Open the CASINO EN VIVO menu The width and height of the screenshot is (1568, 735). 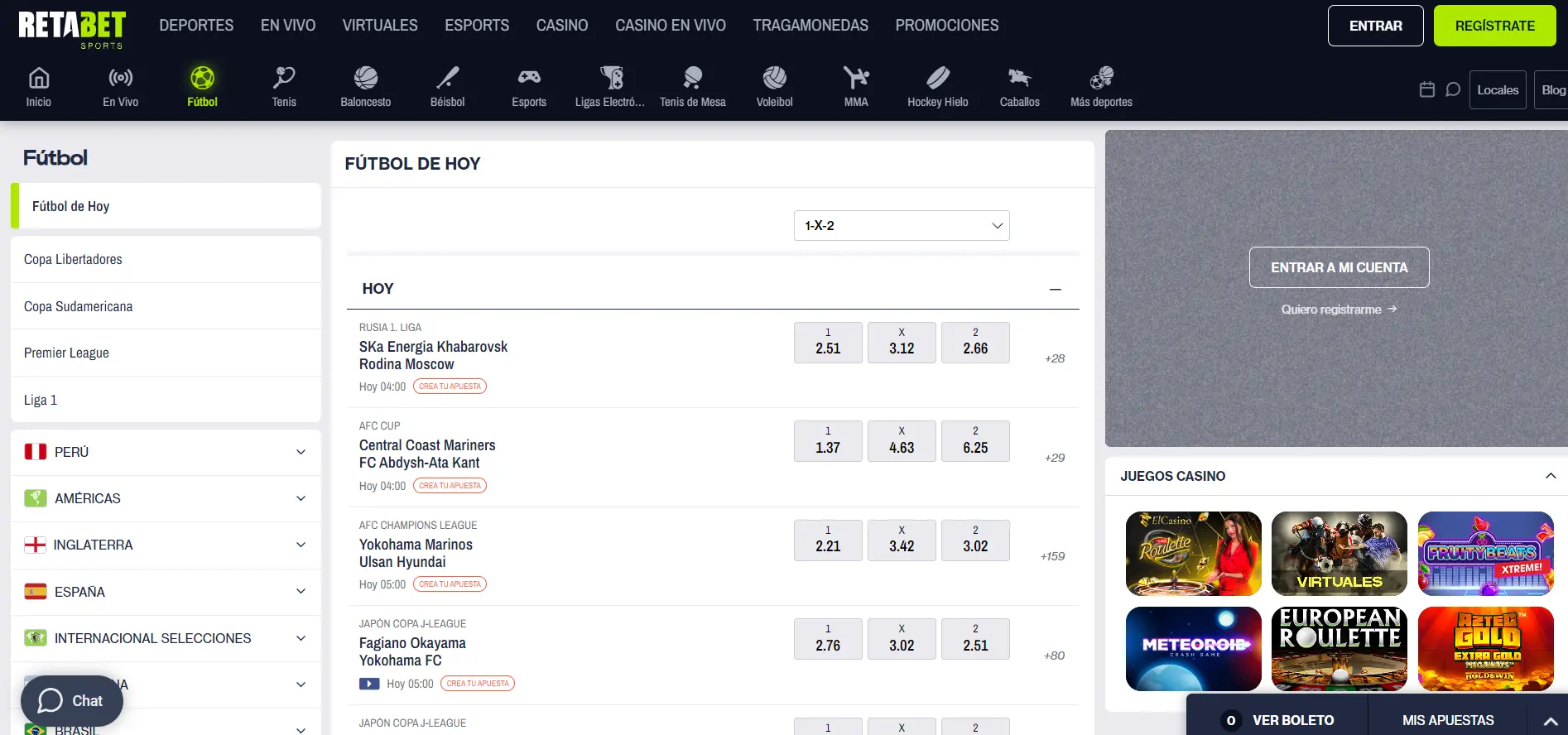tap(670, 26)
